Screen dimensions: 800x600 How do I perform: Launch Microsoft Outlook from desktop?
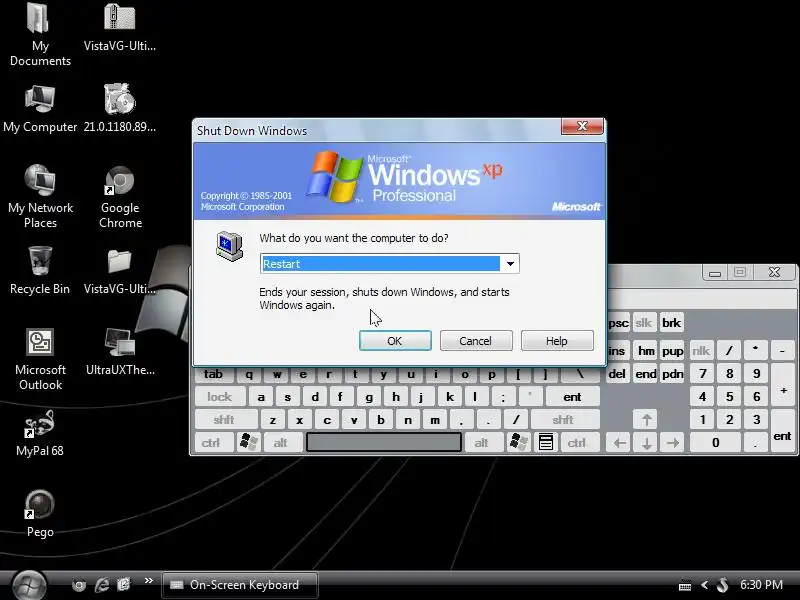[40, 359]
